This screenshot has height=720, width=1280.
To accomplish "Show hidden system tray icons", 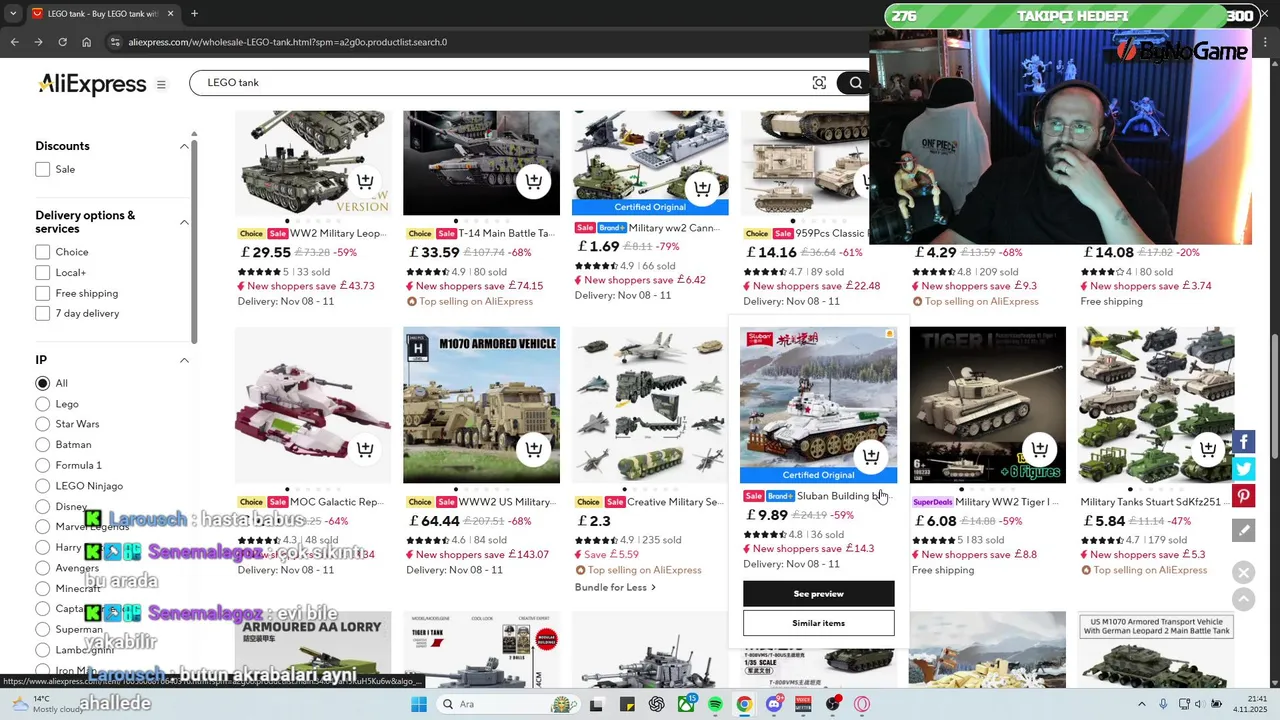I will [x=1142, y=704].
